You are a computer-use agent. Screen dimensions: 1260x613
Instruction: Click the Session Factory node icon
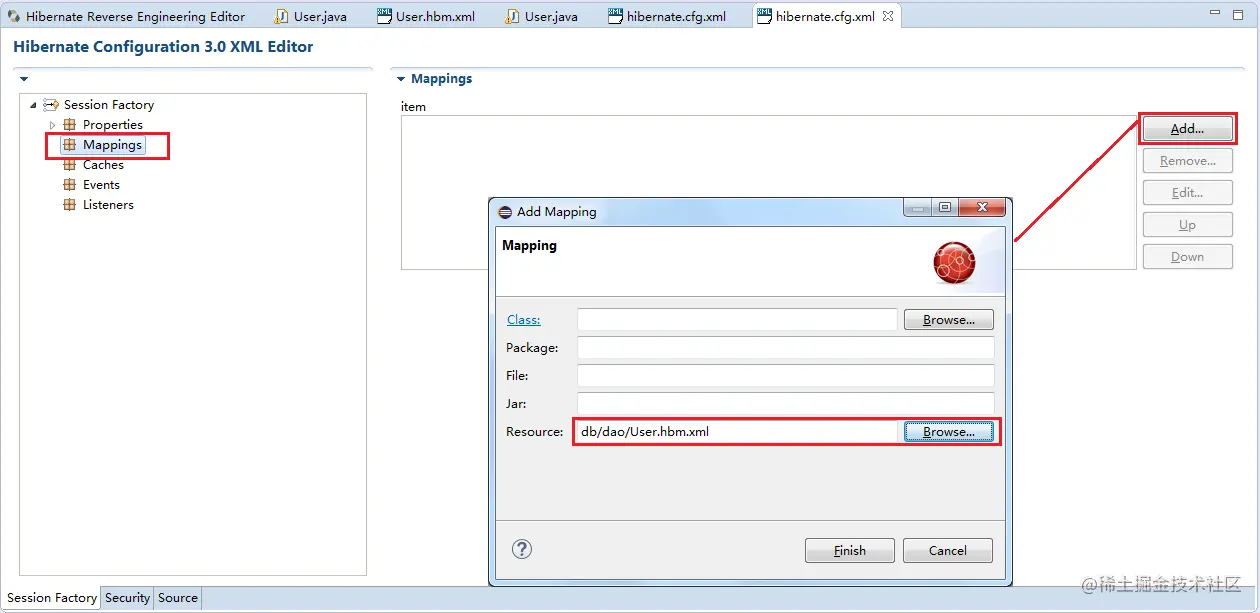(51, 105)
